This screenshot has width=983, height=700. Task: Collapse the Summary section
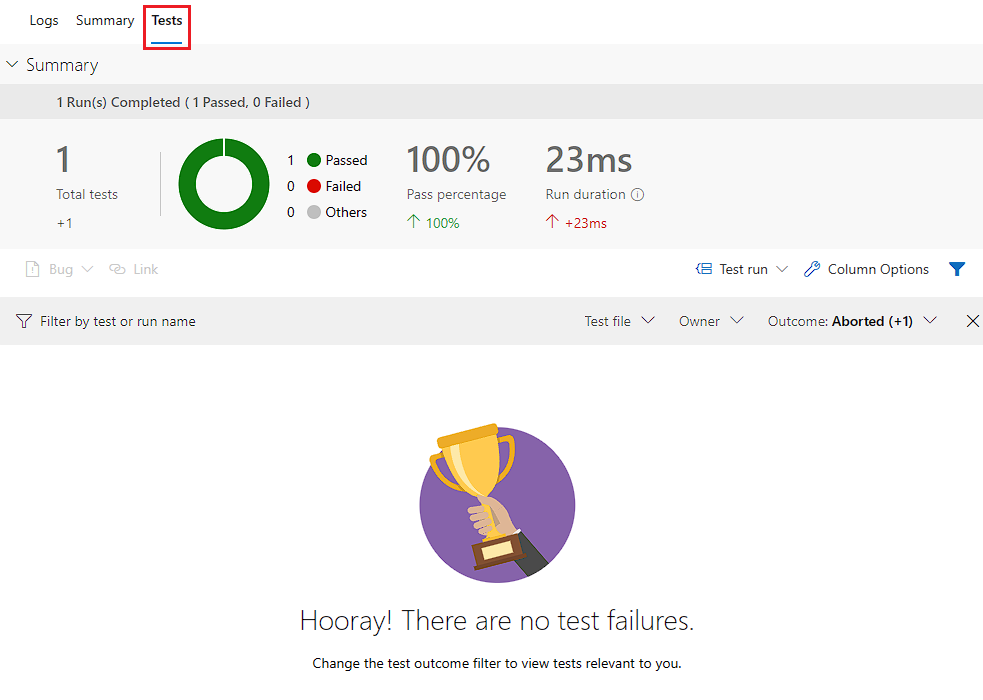[12, 64]
